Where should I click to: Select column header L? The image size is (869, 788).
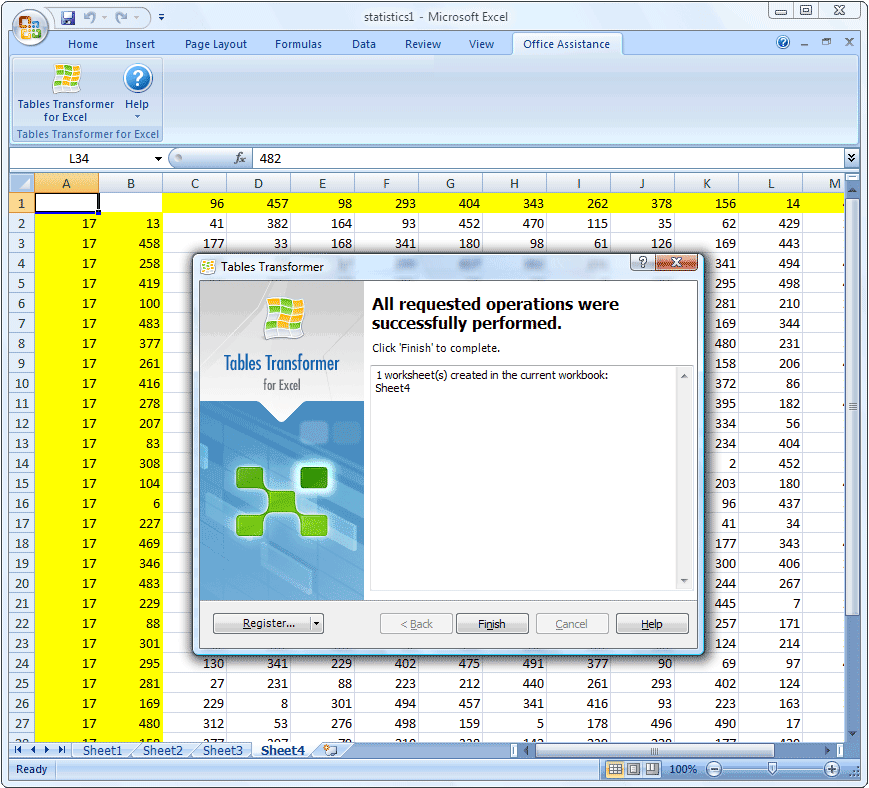click(771, 183)
